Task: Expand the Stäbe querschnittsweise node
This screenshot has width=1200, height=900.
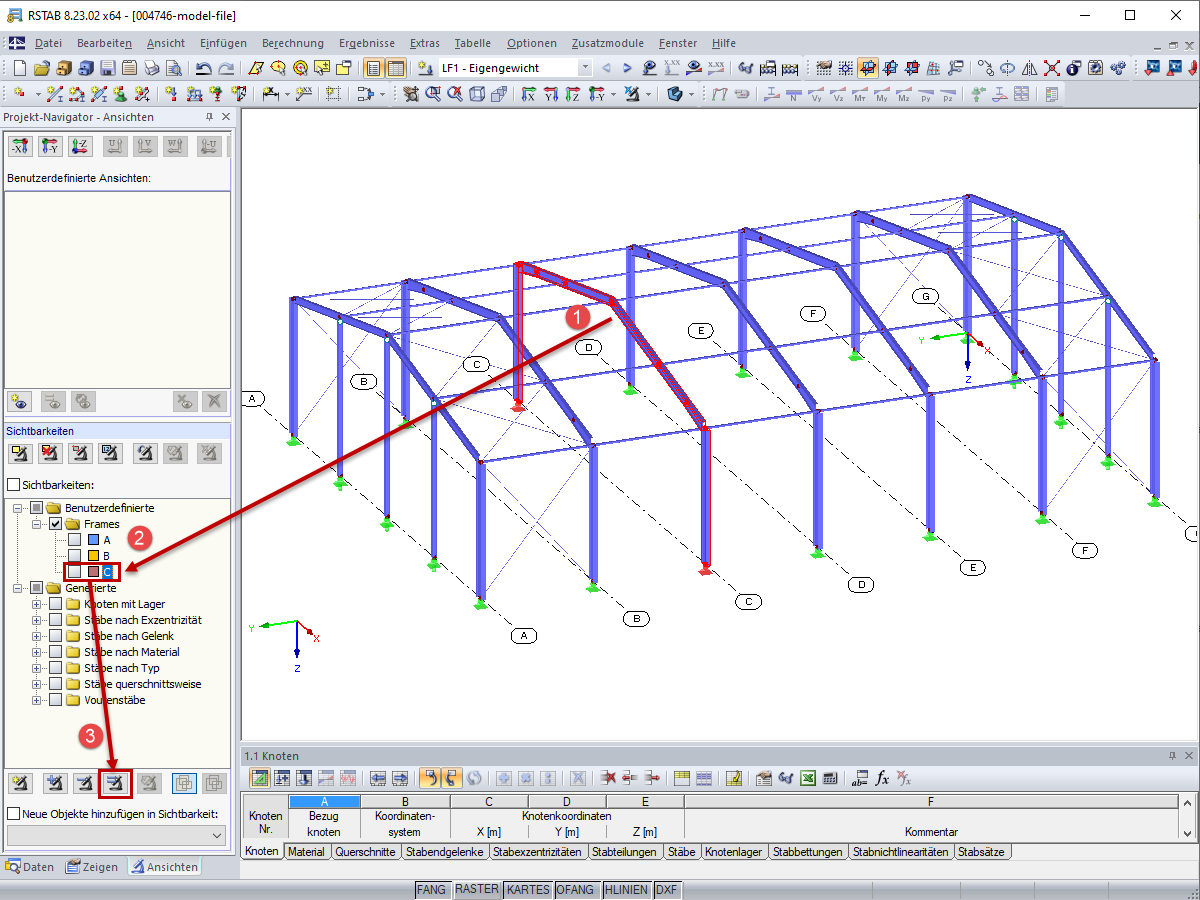Action: (37, 684)
